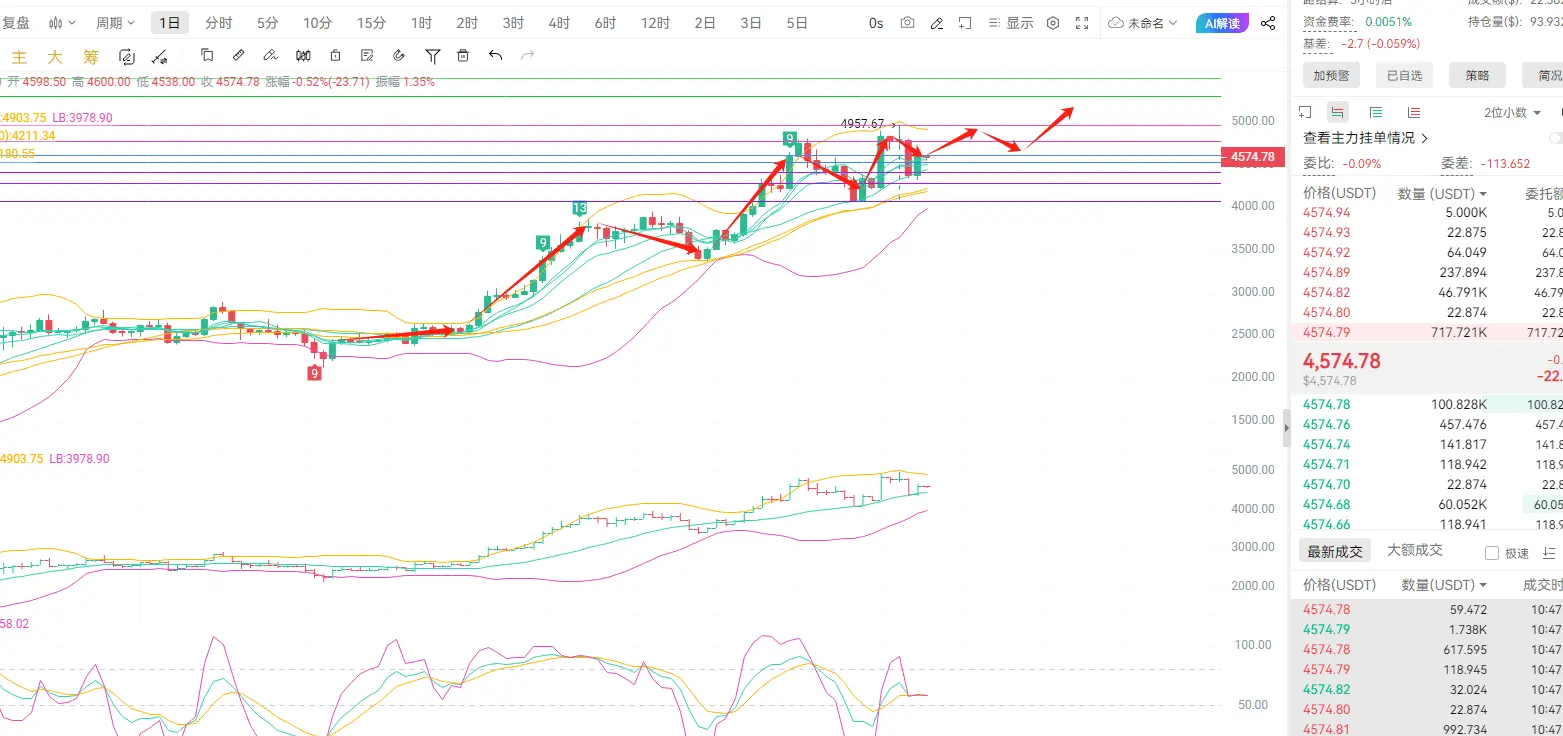
Task: Click the redo arrow icon
Action: click(x=527, y=56)
